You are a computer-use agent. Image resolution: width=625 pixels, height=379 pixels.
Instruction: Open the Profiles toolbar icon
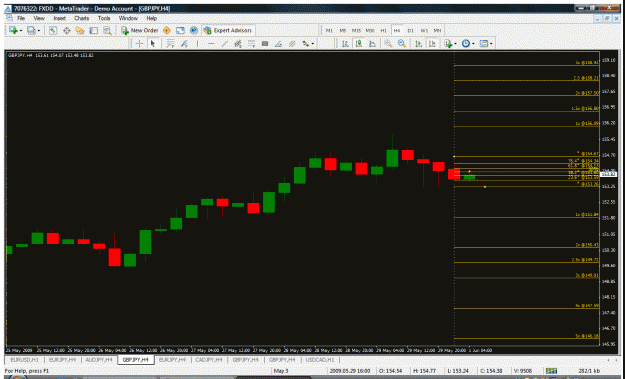click(31, 30)
